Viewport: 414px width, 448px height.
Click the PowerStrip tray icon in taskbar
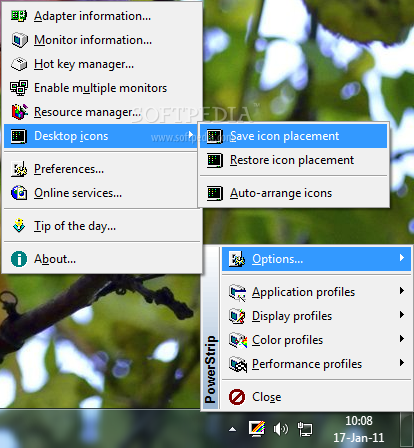[257, 429]
